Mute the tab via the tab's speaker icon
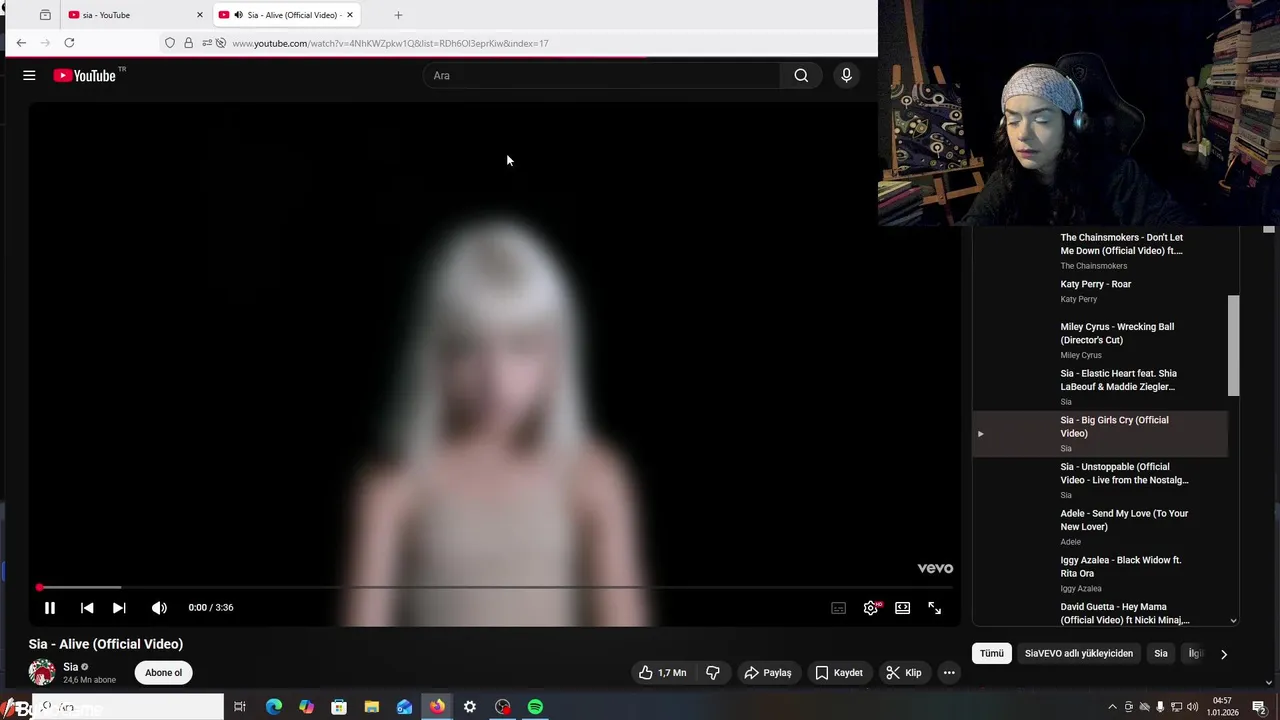Screen dimensions: 1280x720 pyautogui.click(x=238, y=15)
